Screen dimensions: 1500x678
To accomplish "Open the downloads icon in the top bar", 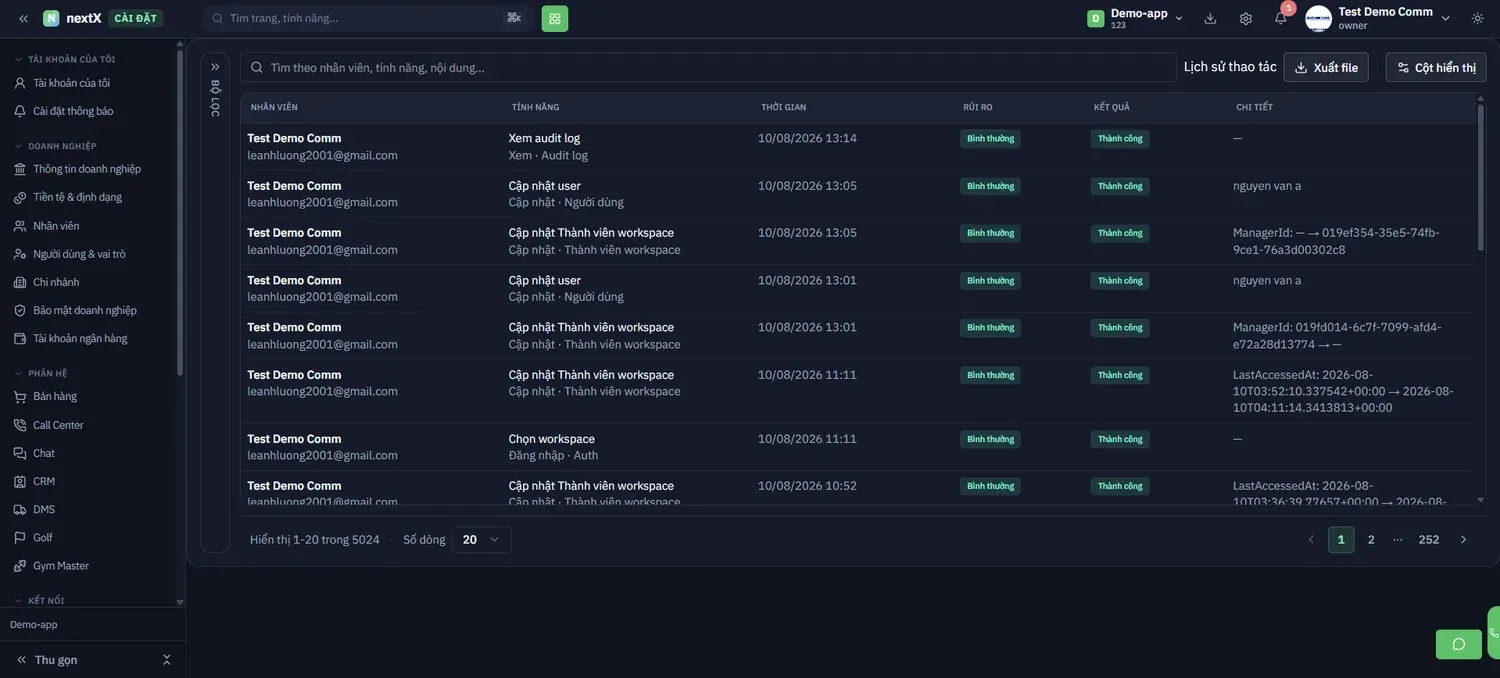I will coord(1210,18).
